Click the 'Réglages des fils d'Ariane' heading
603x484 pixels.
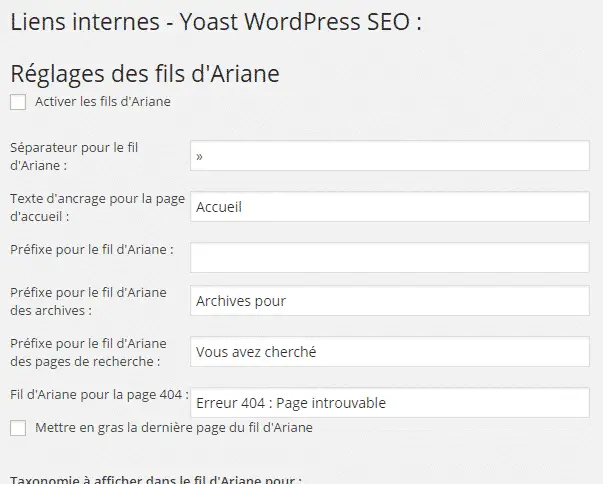coord(145,74)
